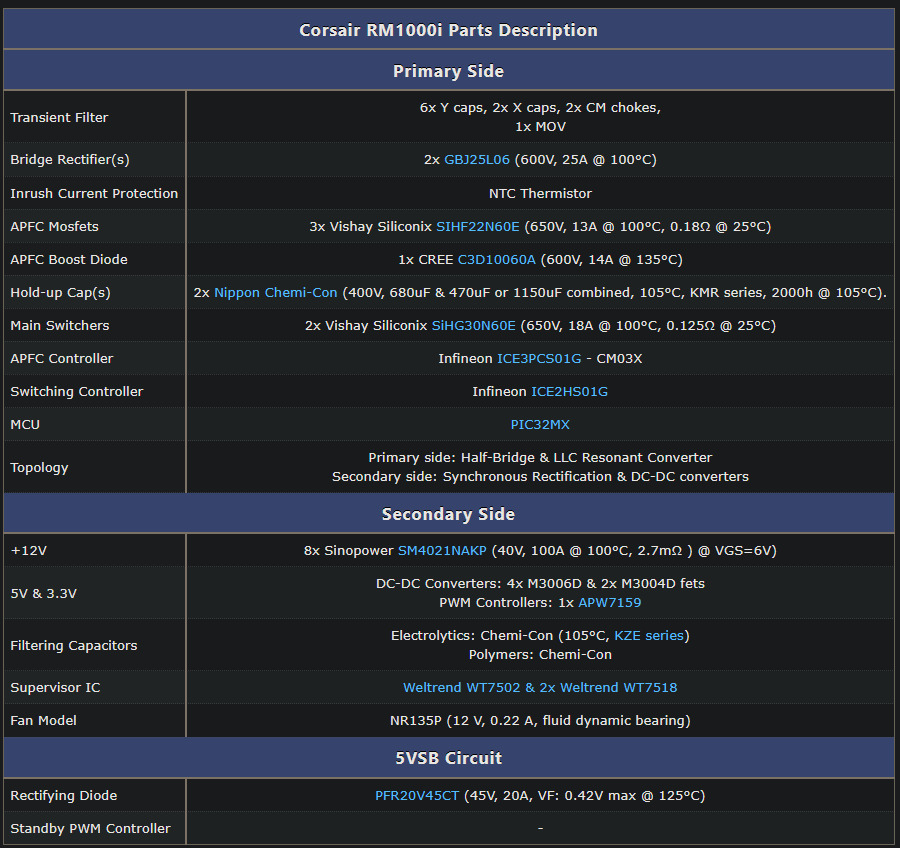This screenshot has width=900, height=848.
Task: Click the '1x MOV' text line
Action: 540,127
